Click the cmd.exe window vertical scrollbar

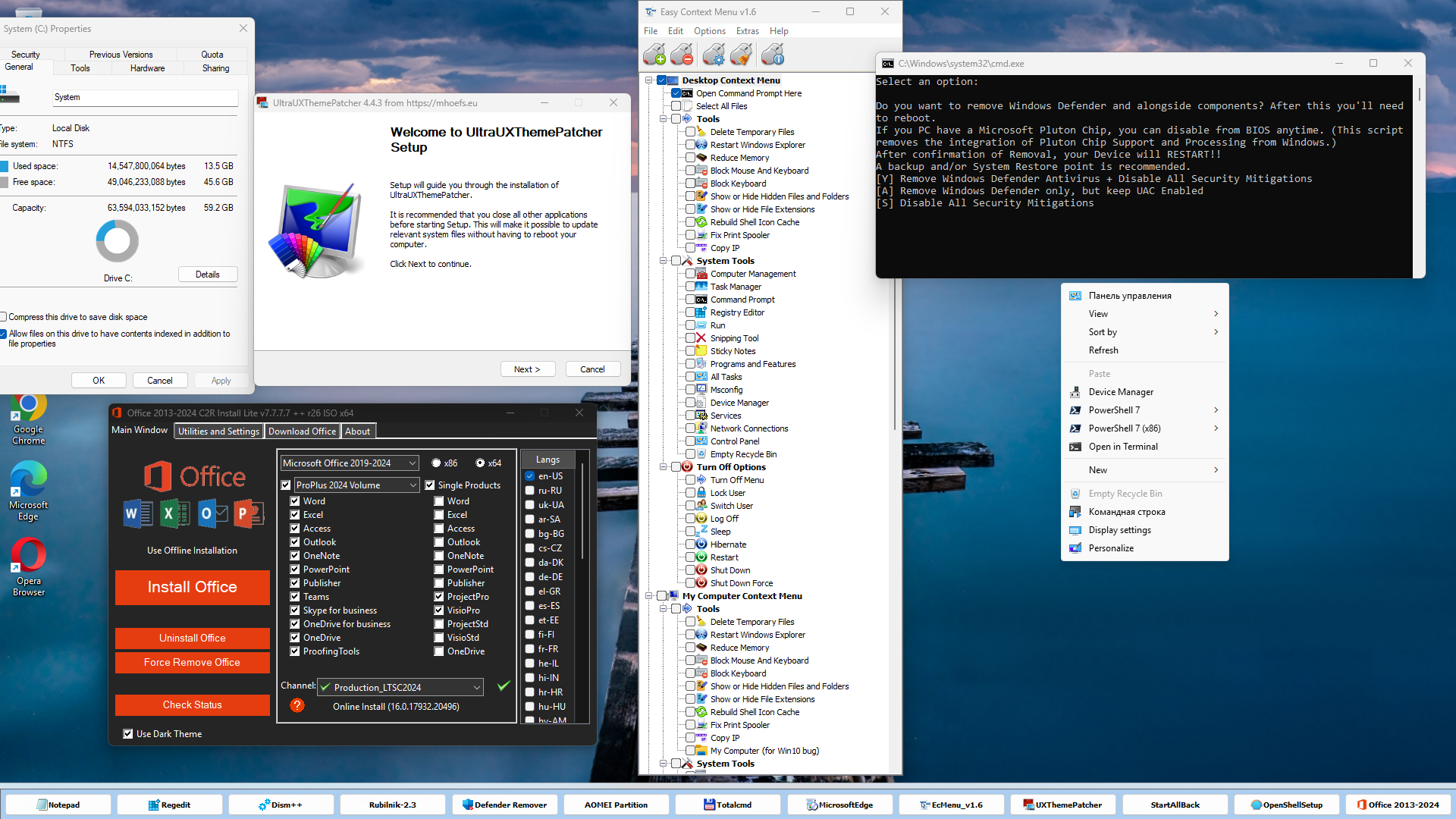[1418, 95]
